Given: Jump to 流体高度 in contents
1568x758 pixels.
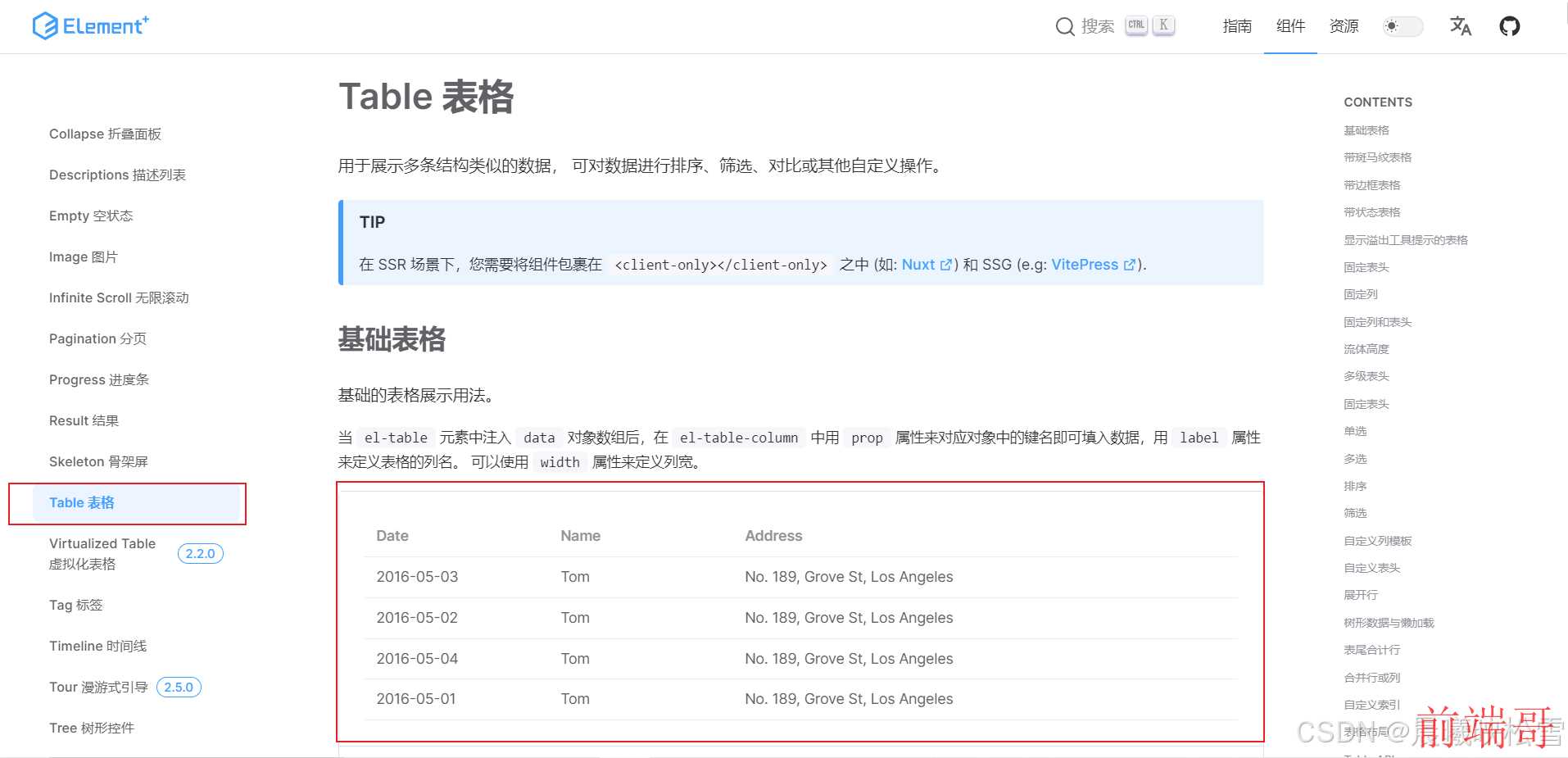Looking at the screenshot, I should (1366, 349).
